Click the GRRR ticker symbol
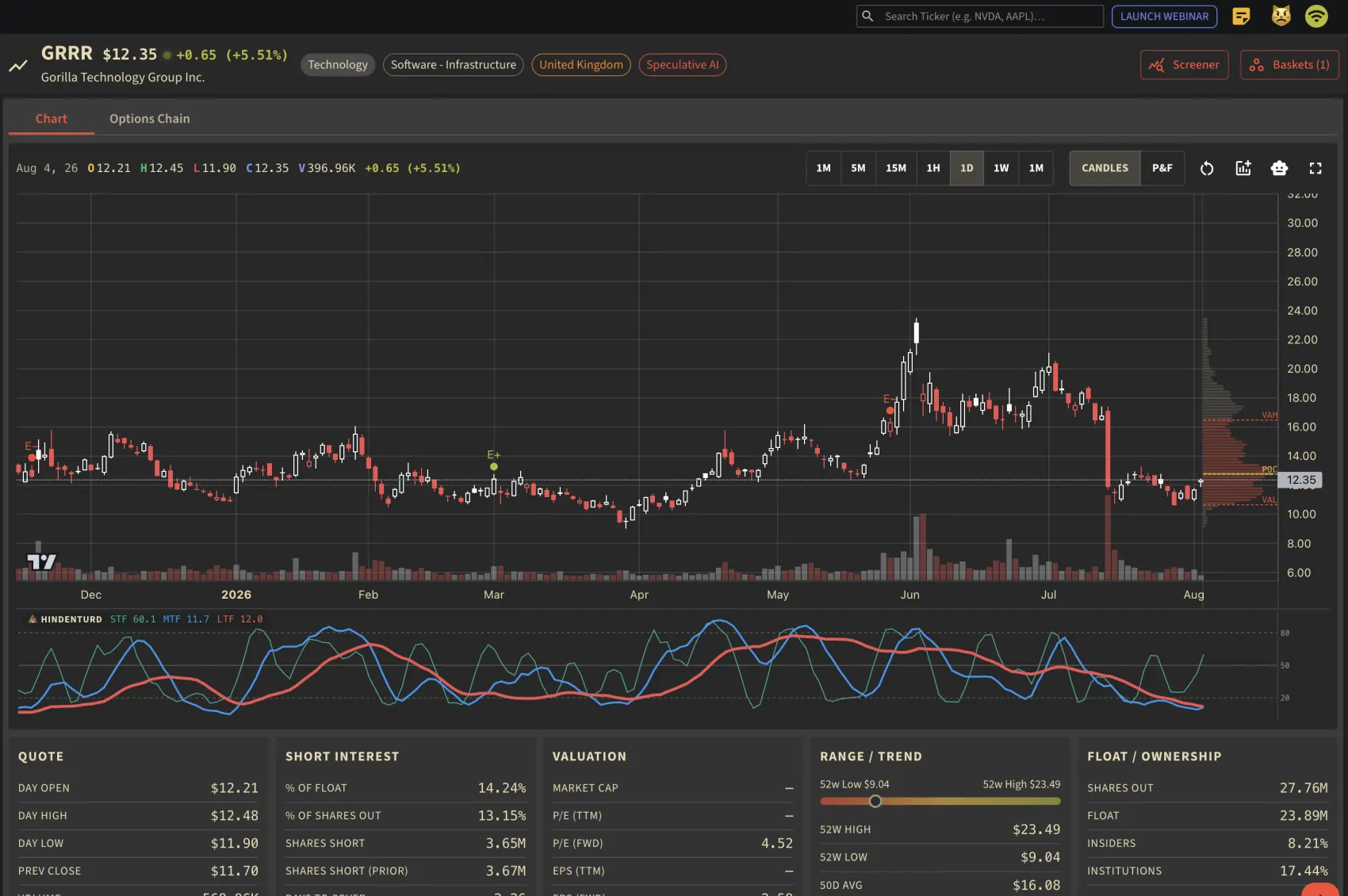The width and height of the screenshot is (1348, 896). [x=67, y=53]
